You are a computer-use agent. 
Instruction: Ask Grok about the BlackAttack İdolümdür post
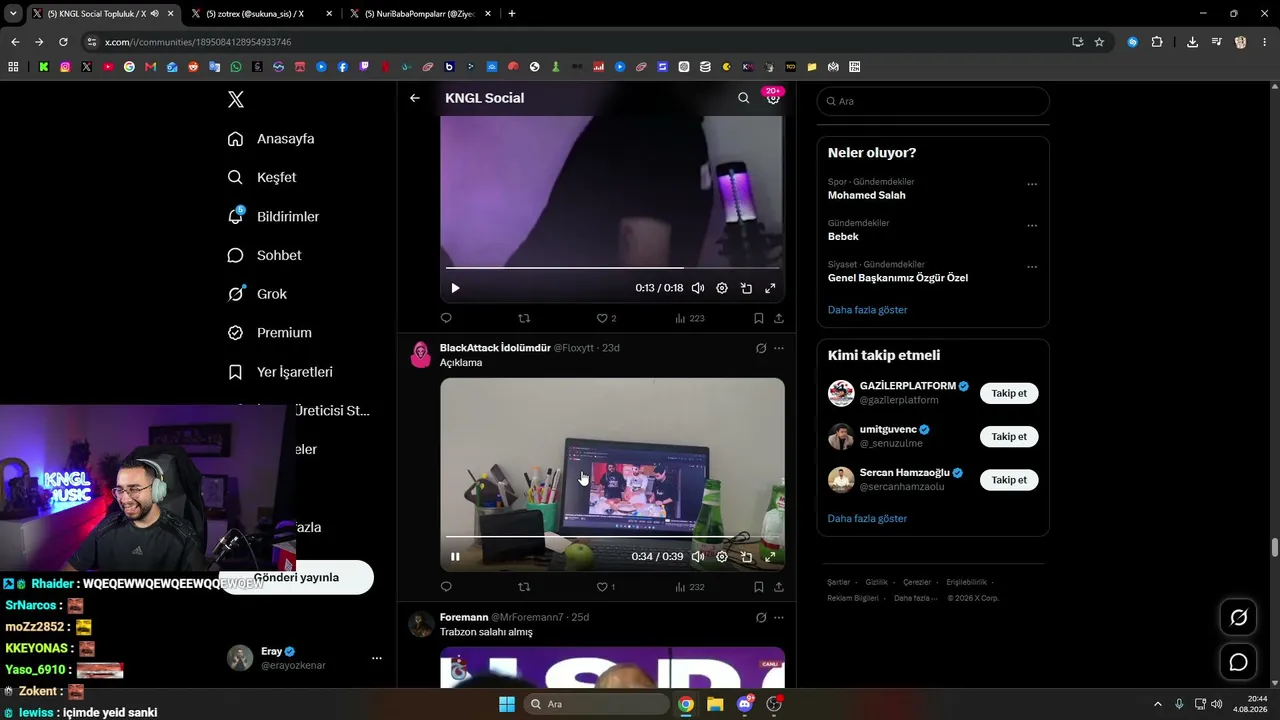point(761,348)
